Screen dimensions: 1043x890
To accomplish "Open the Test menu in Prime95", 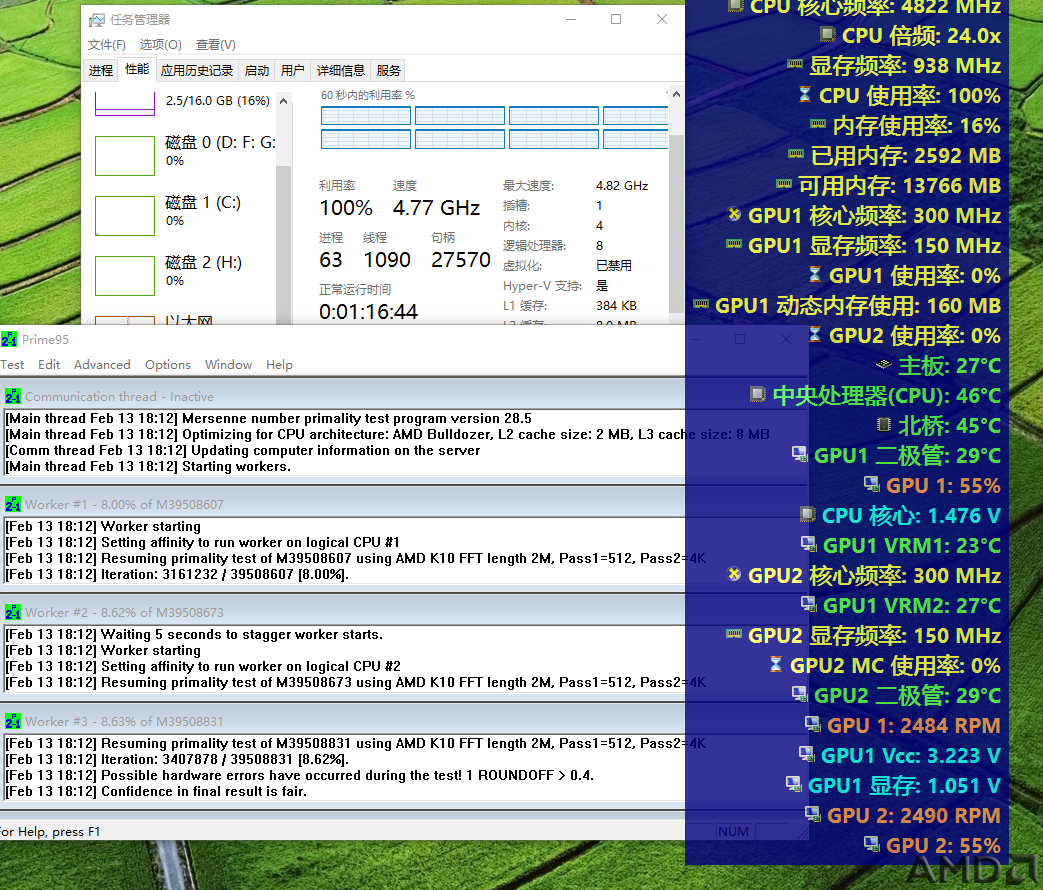I will pos(12,365).
